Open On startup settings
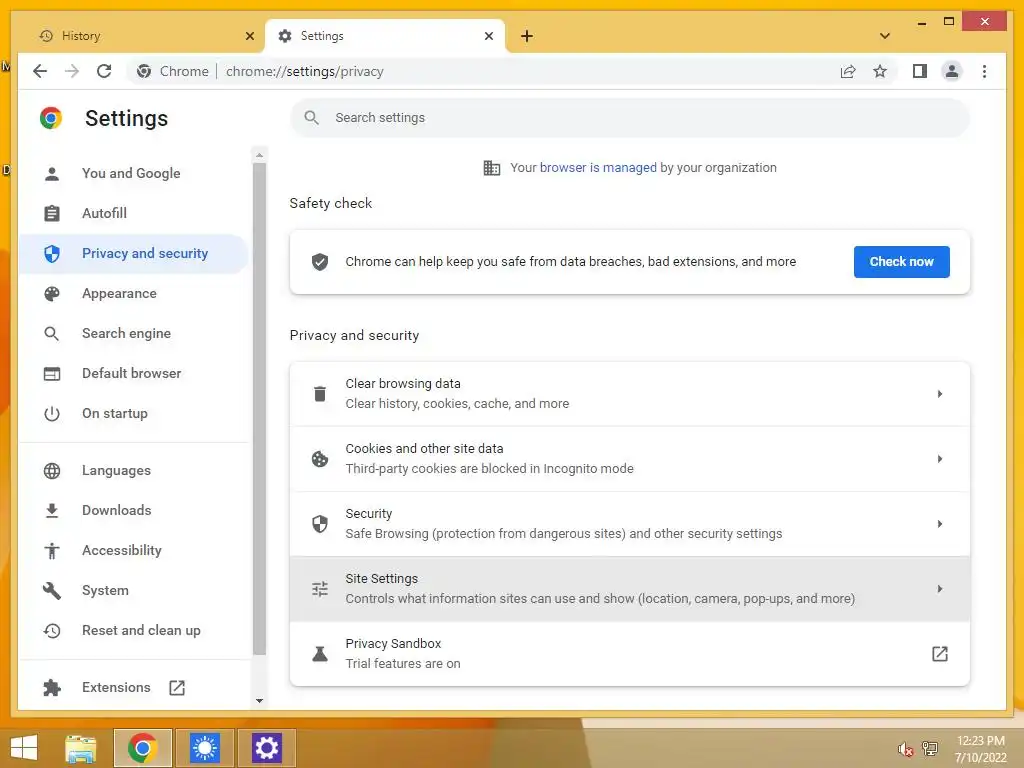 coord(133,413)
